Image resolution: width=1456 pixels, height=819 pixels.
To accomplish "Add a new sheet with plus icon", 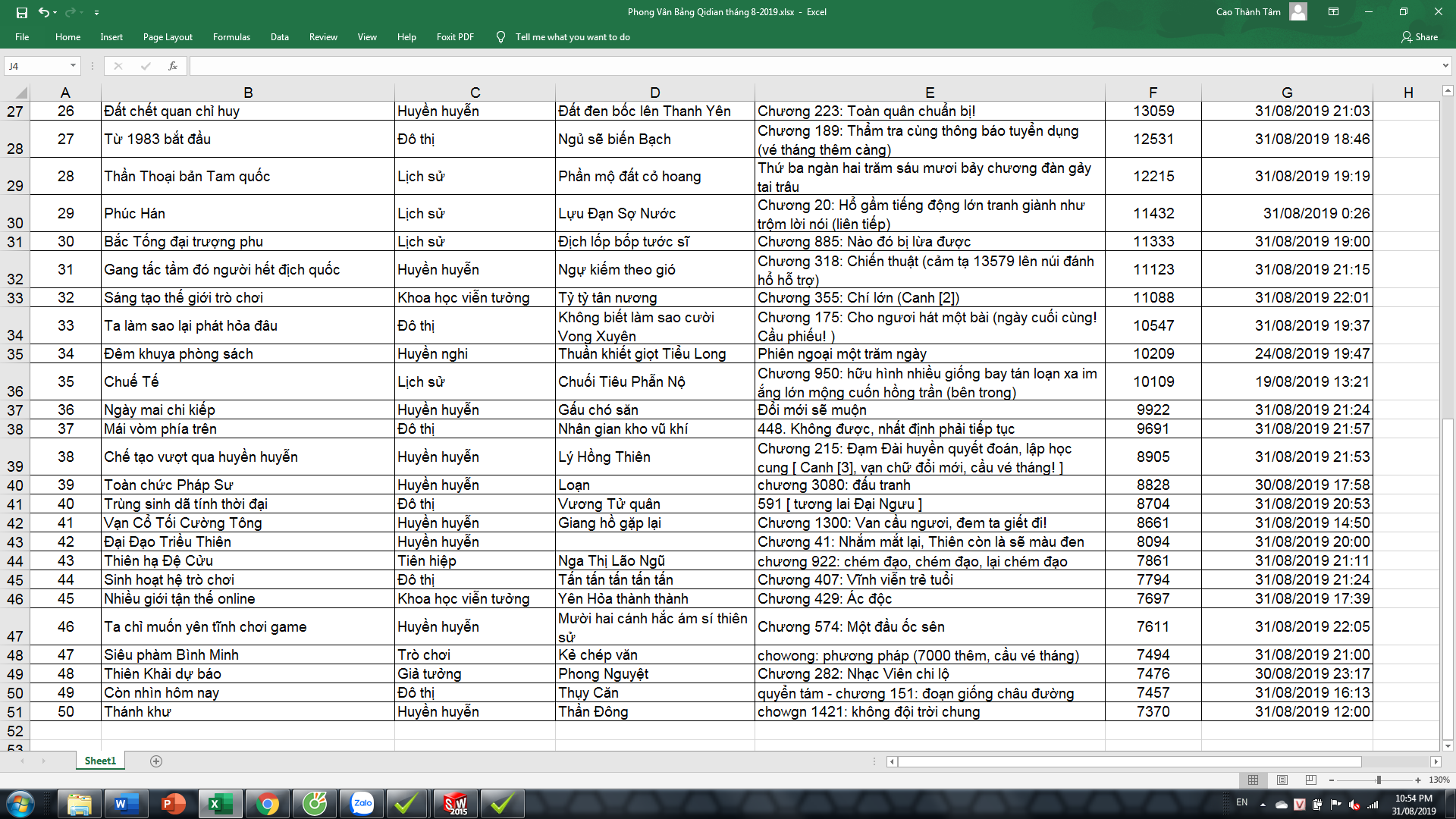I will click(x=156, y=761).
